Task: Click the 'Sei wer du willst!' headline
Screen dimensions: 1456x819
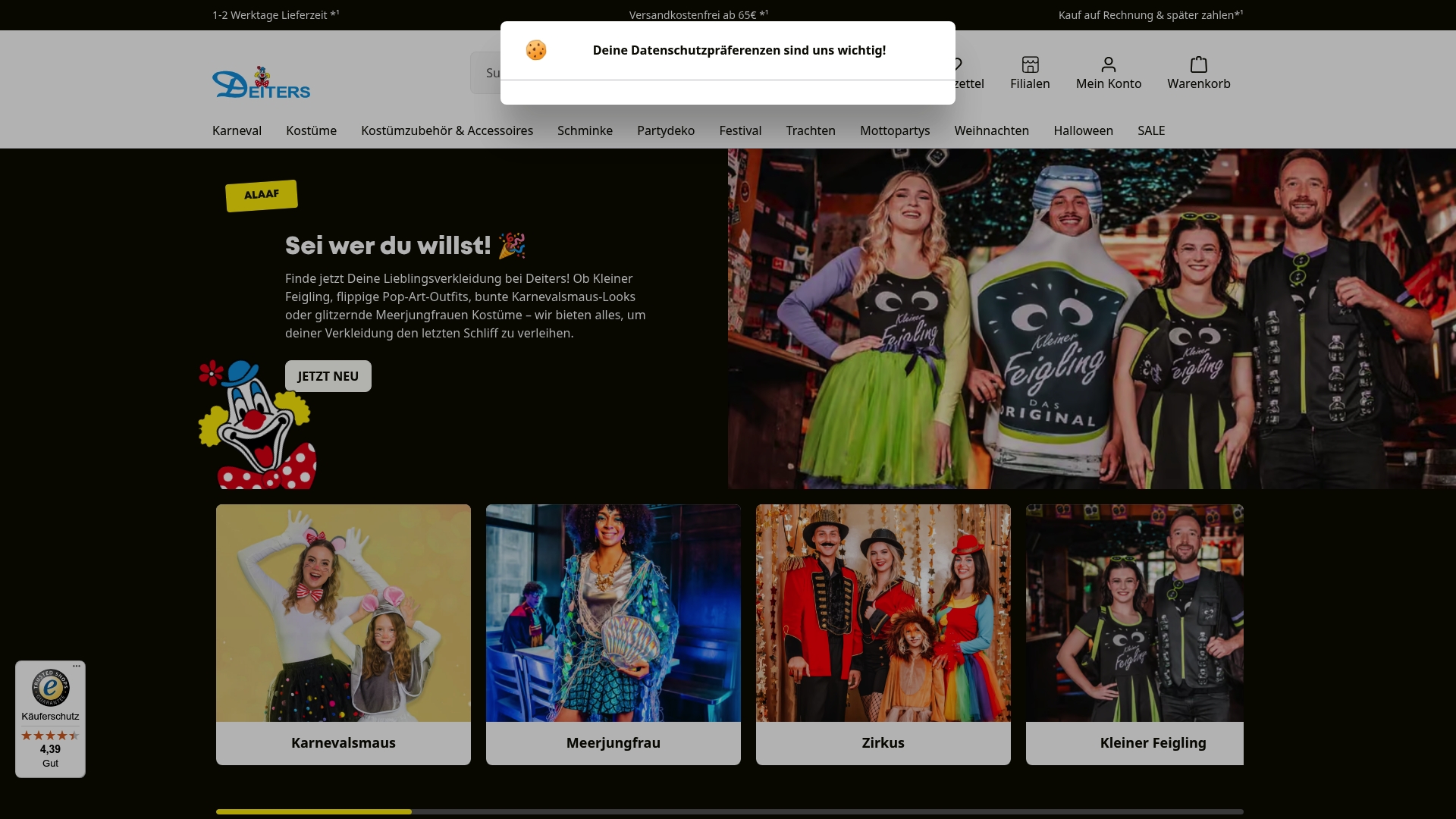Action: 406,246
